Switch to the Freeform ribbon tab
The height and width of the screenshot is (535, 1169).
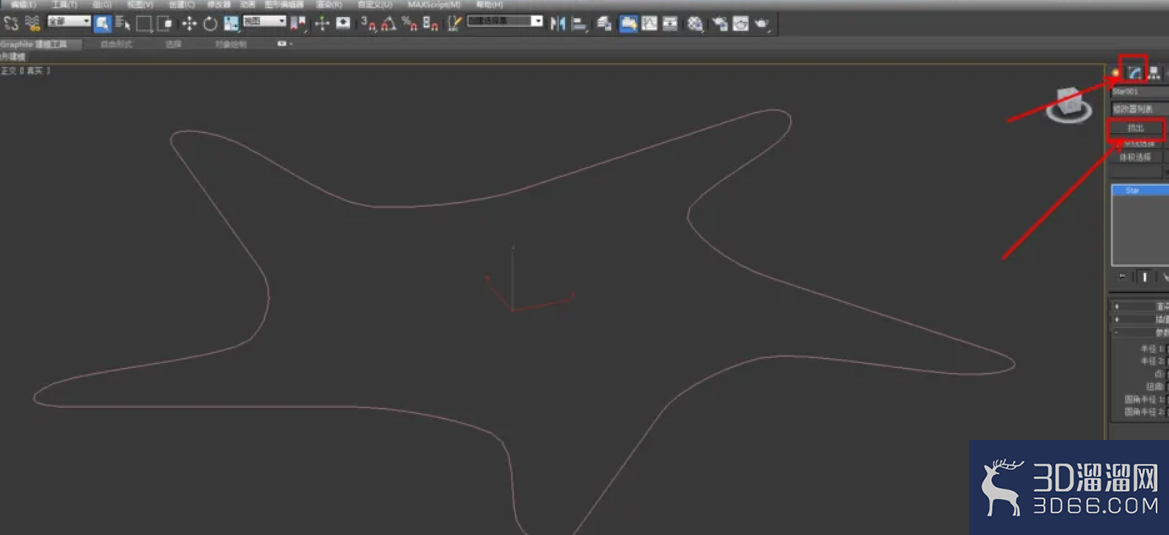coord(116,44)
